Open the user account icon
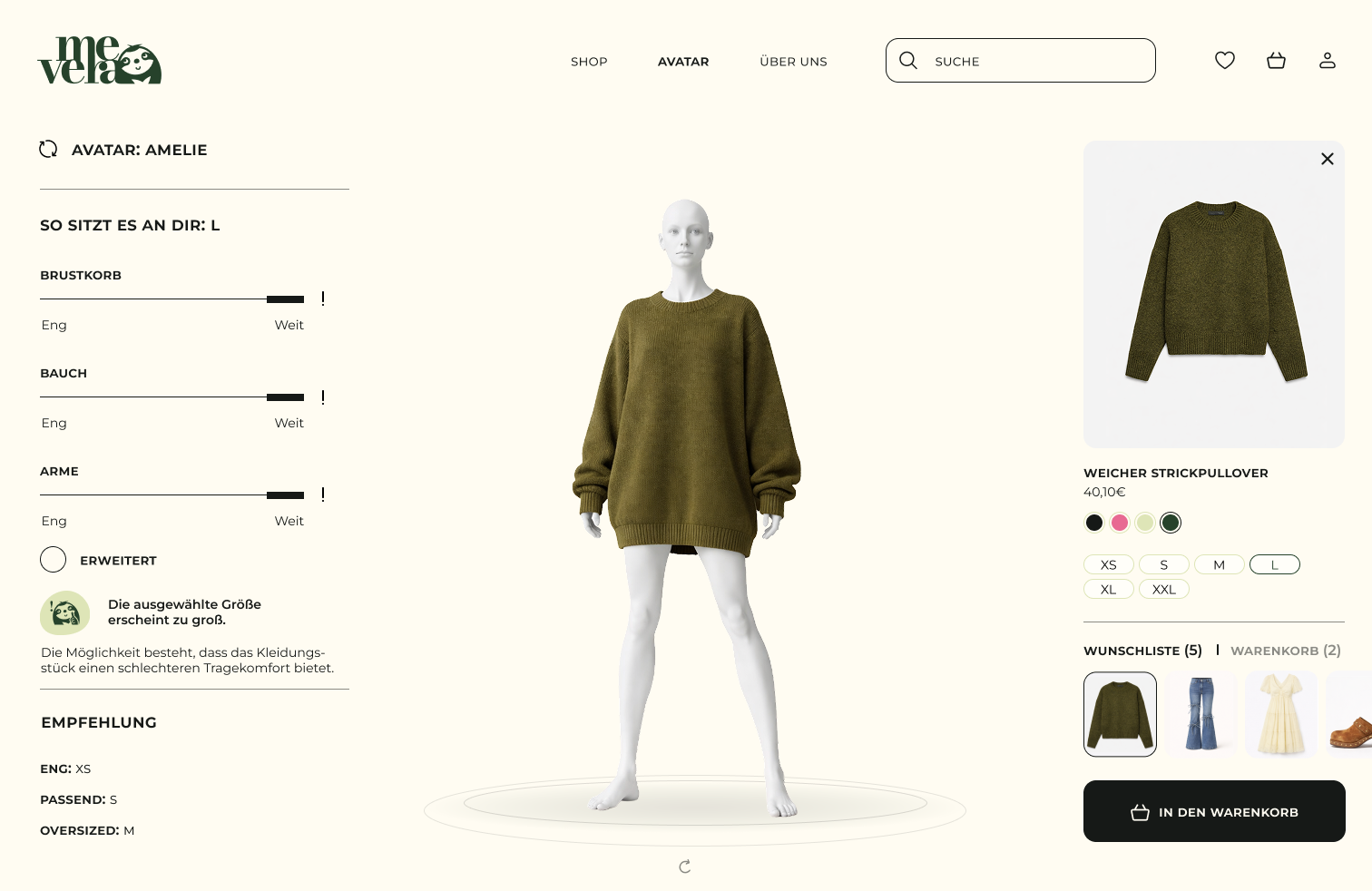Viewport: 1372px width, 891px height. pyautogui.click(x=1328, y=61)
